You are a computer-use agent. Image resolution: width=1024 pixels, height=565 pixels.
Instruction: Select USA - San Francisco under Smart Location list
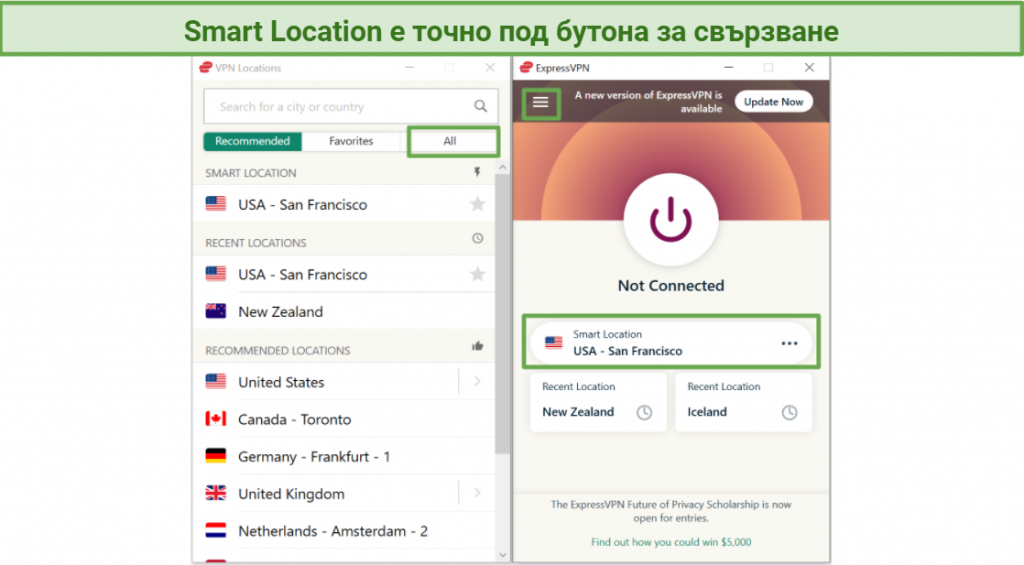coord(345,204)
